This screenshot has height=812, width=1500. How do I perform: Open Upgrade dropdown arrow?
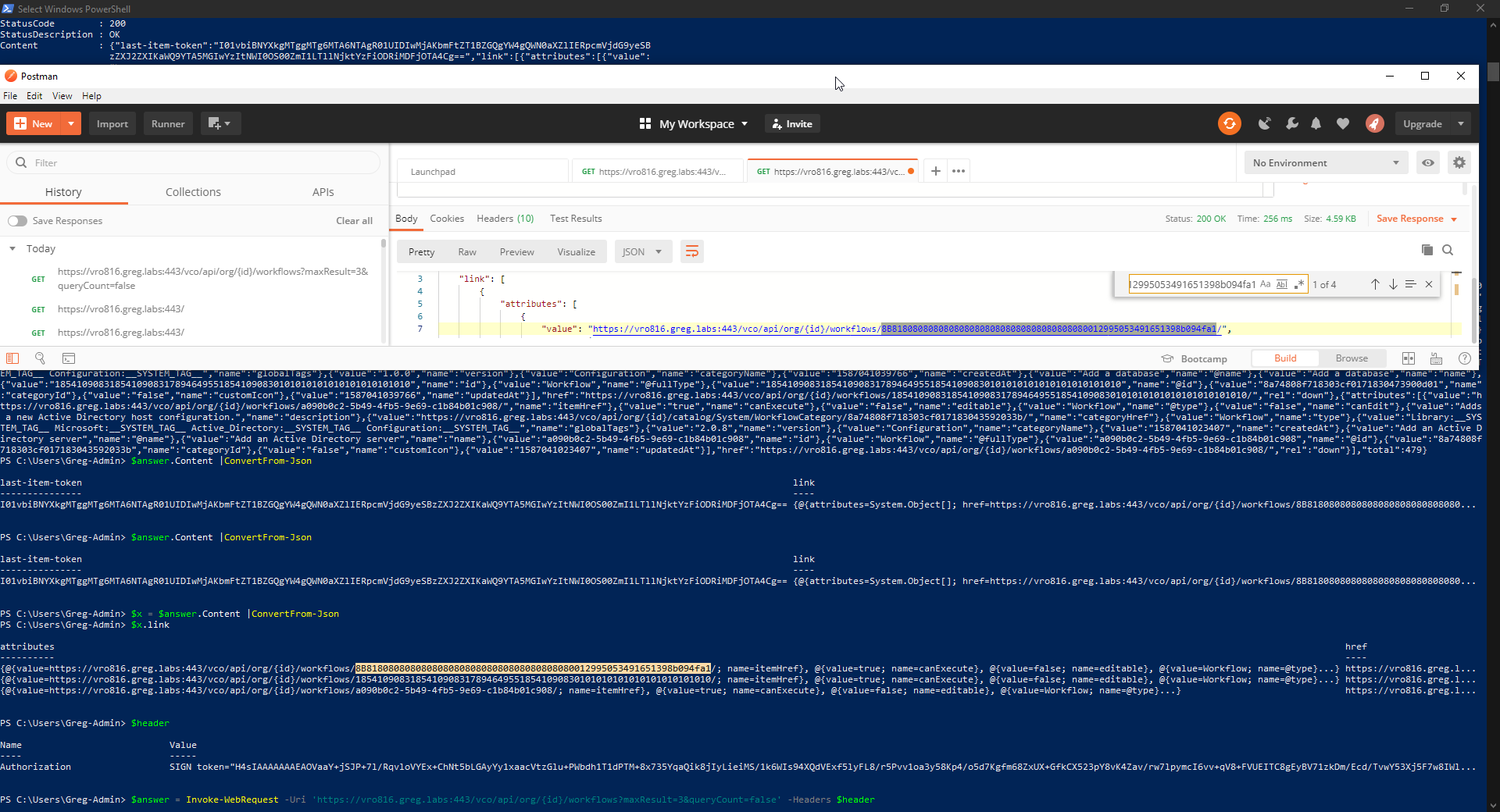click(1461, 123)
